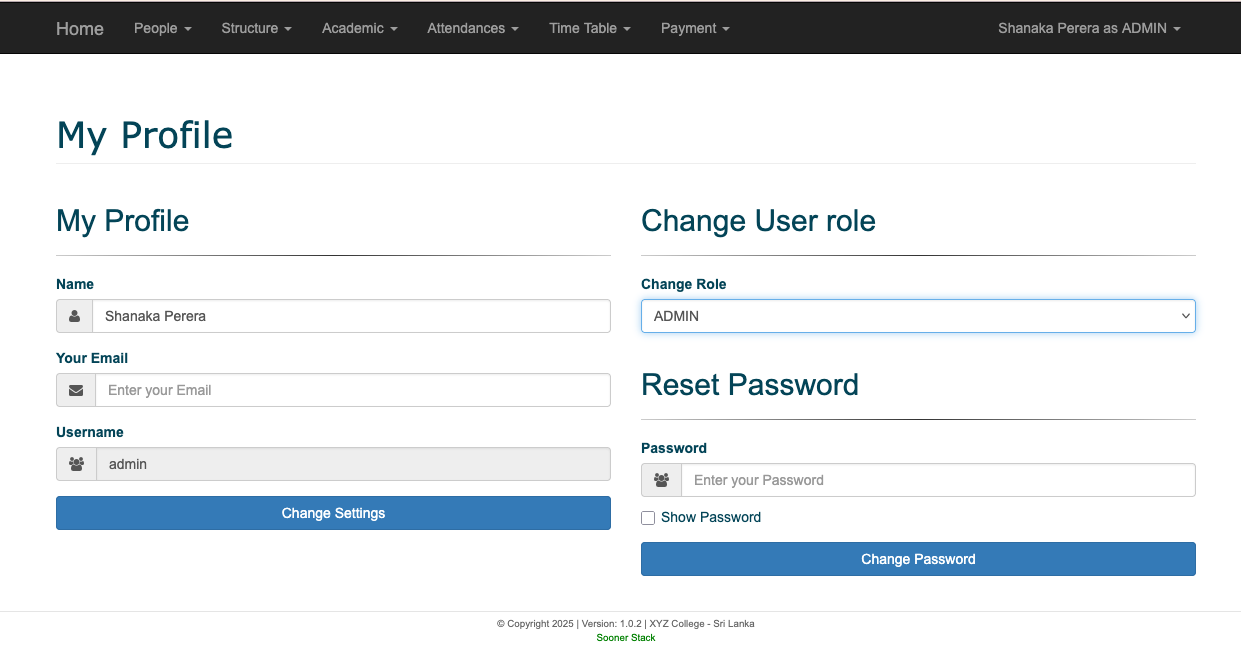Click the Enter your Password field
Viewport: 1241px width, 663px height.
coord(937,480)
